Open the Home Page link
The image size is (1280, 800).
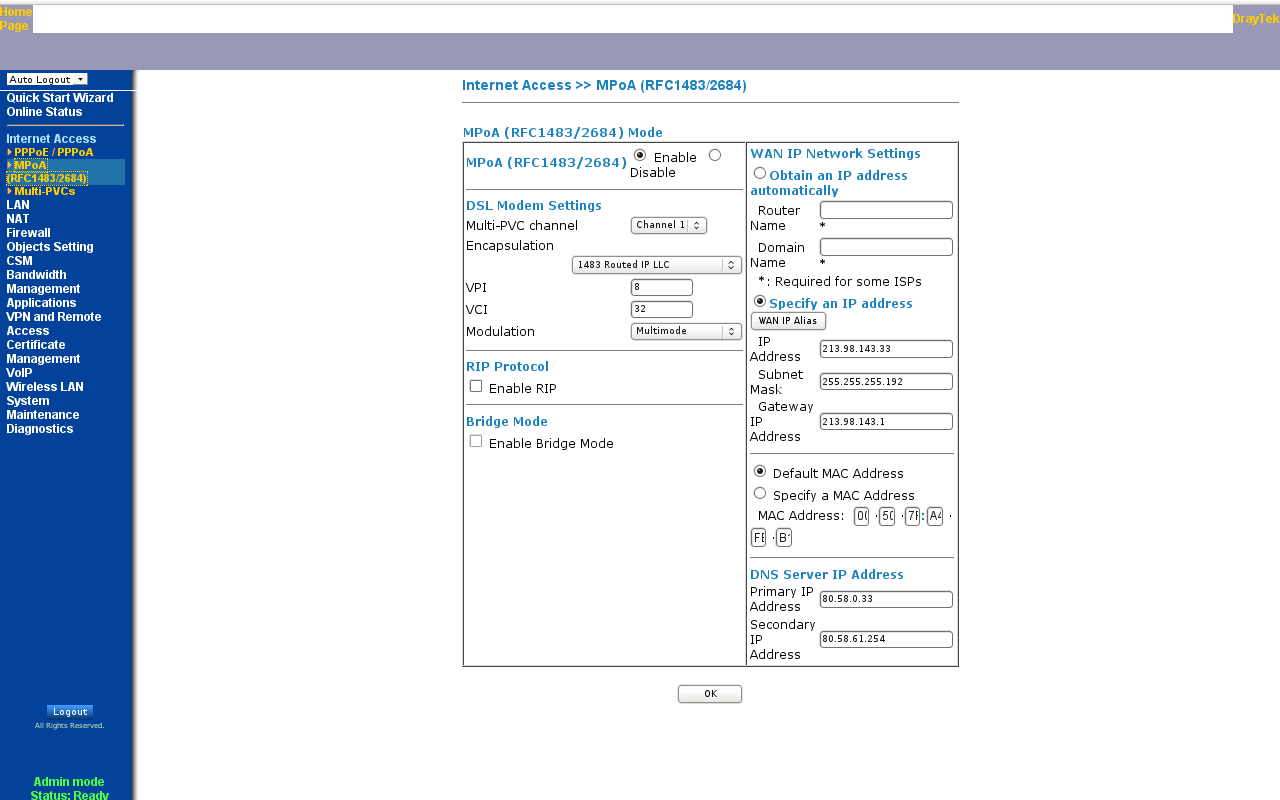(16, 19)
